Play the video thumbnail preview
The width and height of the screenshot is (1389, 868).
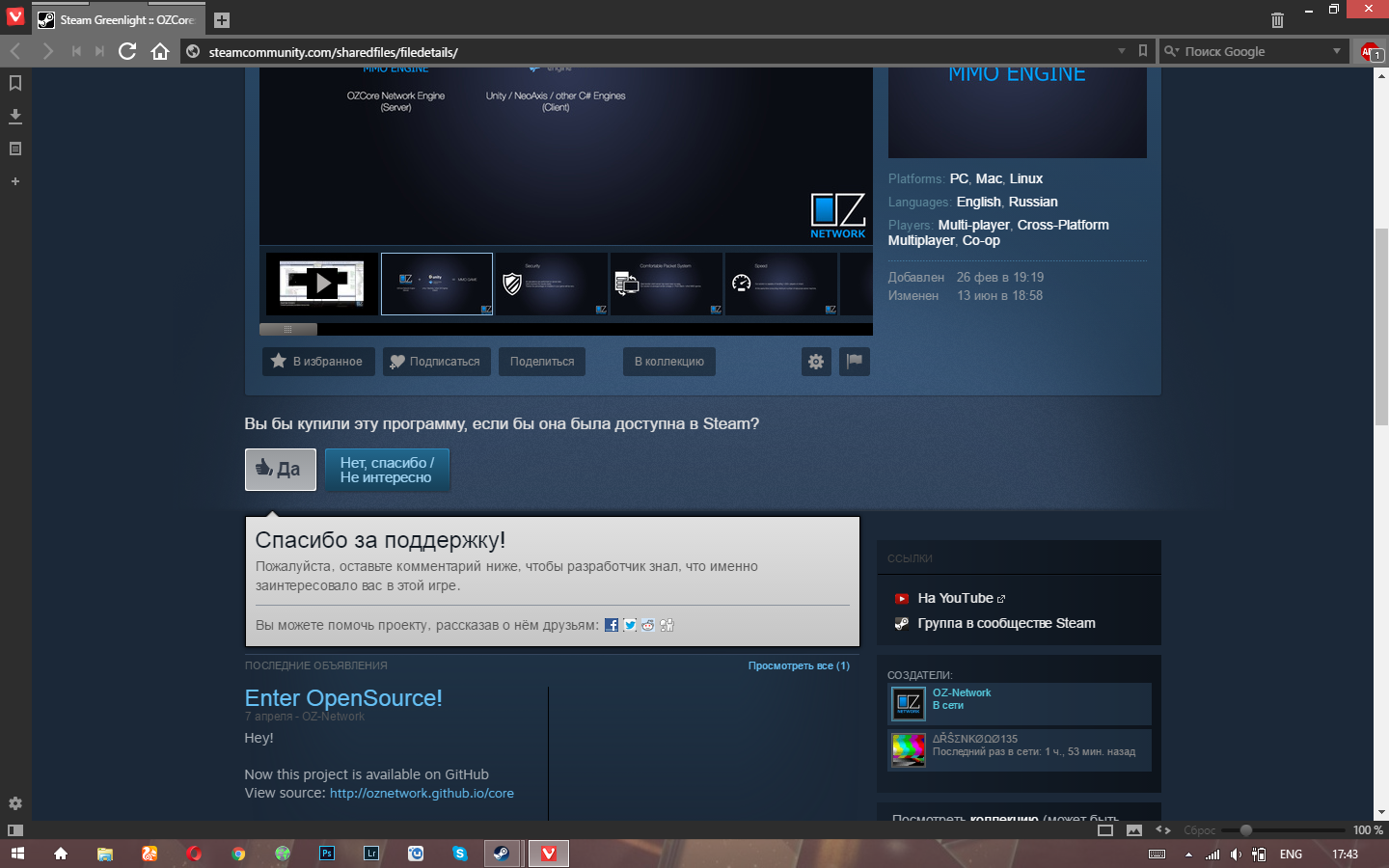point(322,284)
